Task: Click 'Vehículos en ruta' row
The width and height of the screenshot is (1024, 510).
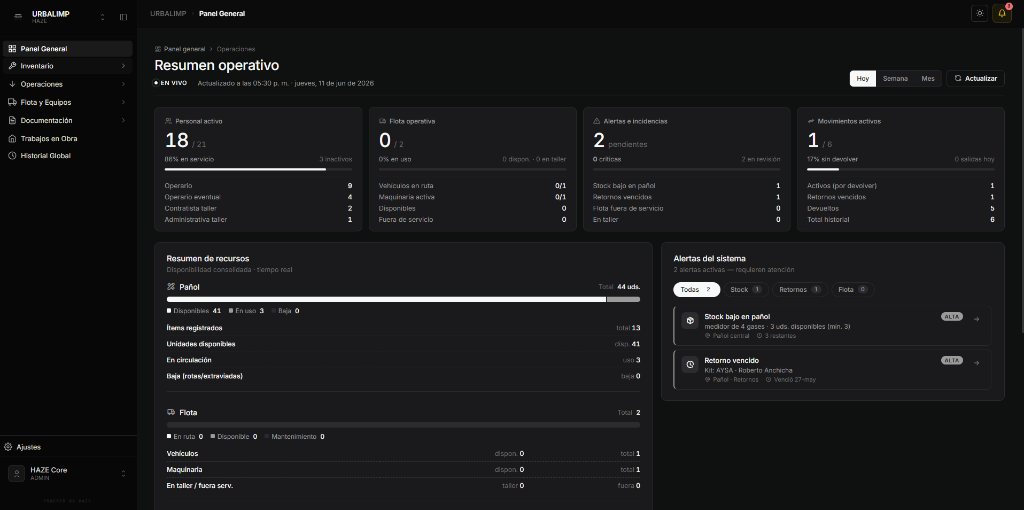Action: (x=472, y=185)
